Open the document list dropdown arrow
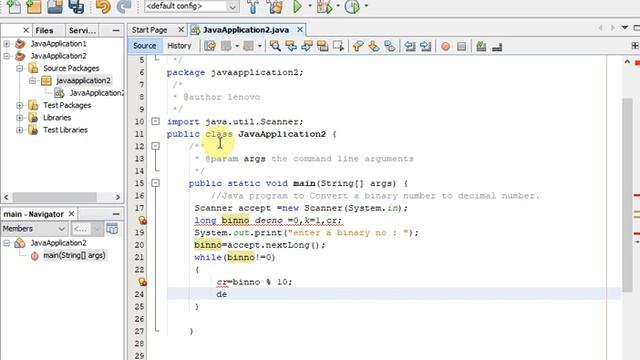The width and height of the screenshot is (640, 360). [625, 28]
